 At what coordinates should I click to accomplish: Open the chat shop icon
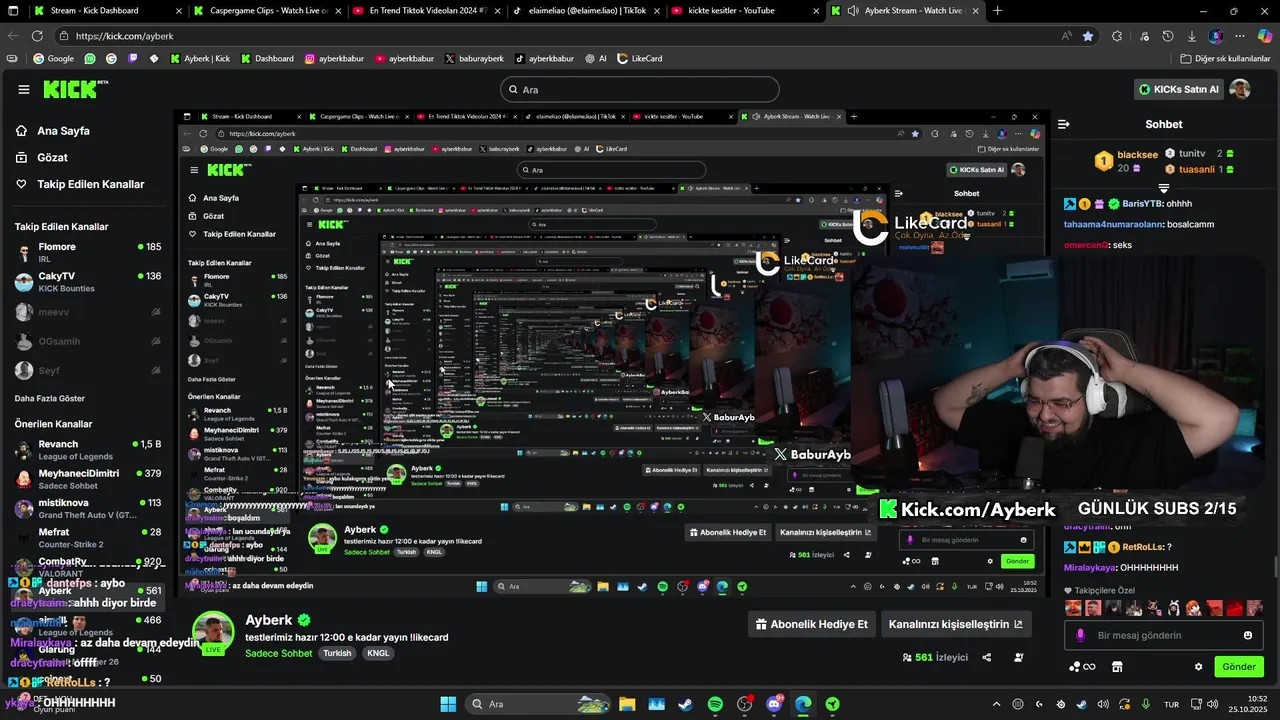coord(1117,667)
